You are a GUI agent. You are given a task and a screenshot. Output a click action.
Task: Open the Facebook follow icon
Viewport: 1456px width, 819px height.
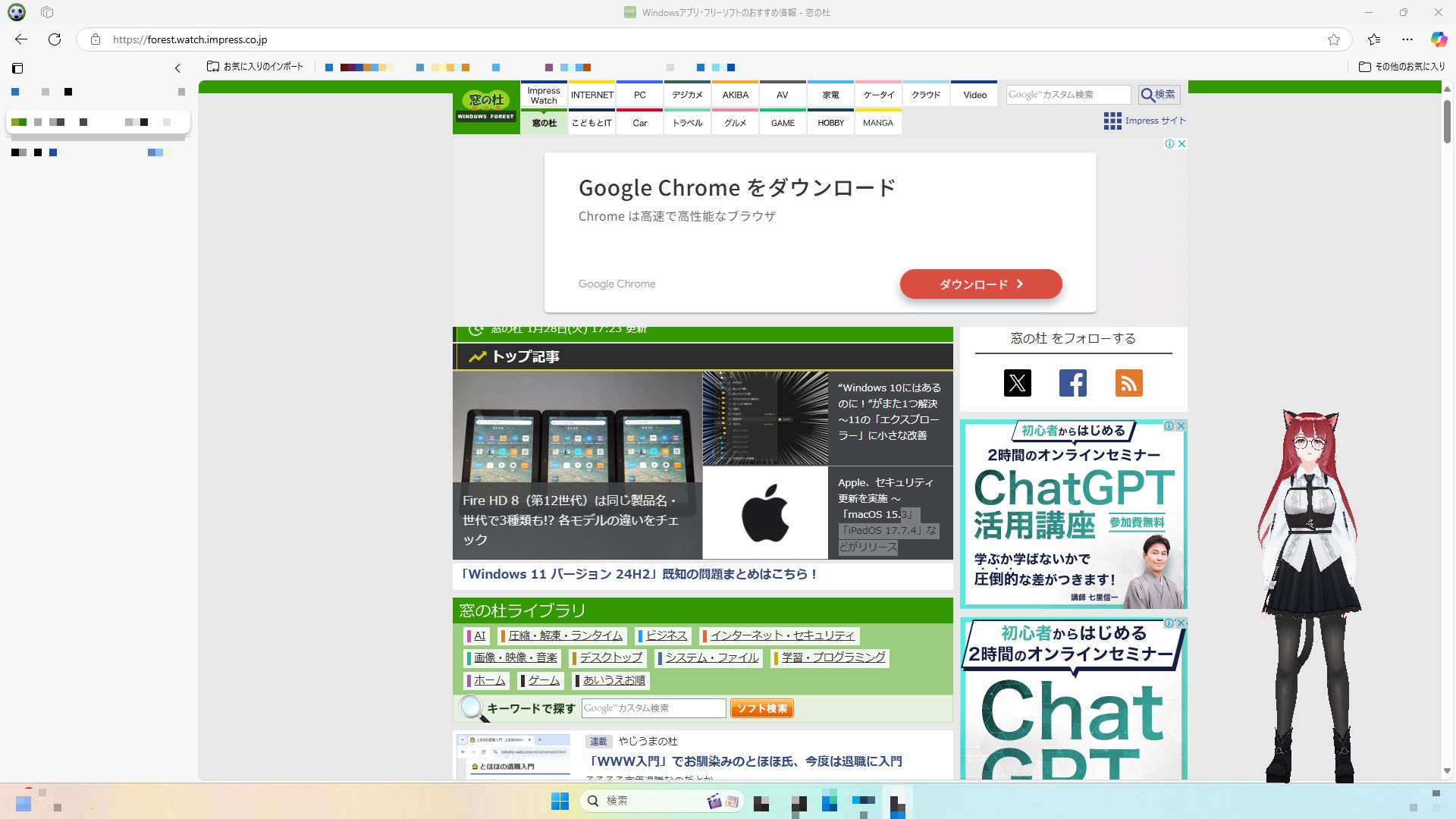[x=1072, y=383]
